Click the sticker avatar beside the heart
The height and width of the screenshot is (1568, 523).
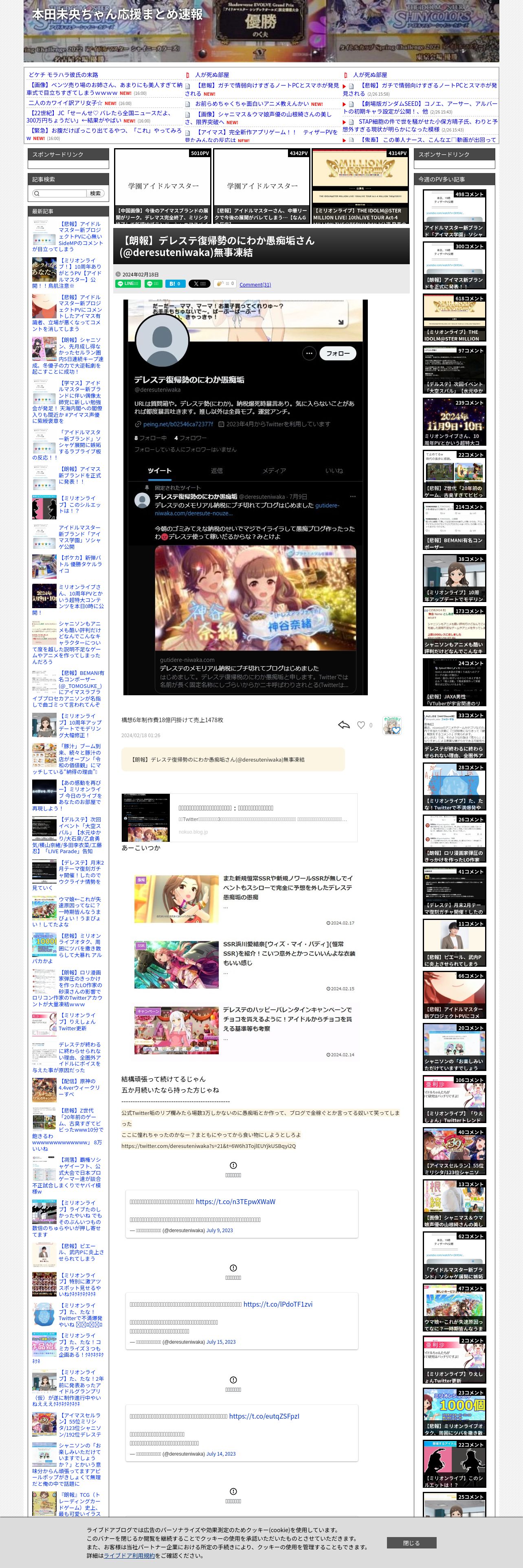pos(391,725)
